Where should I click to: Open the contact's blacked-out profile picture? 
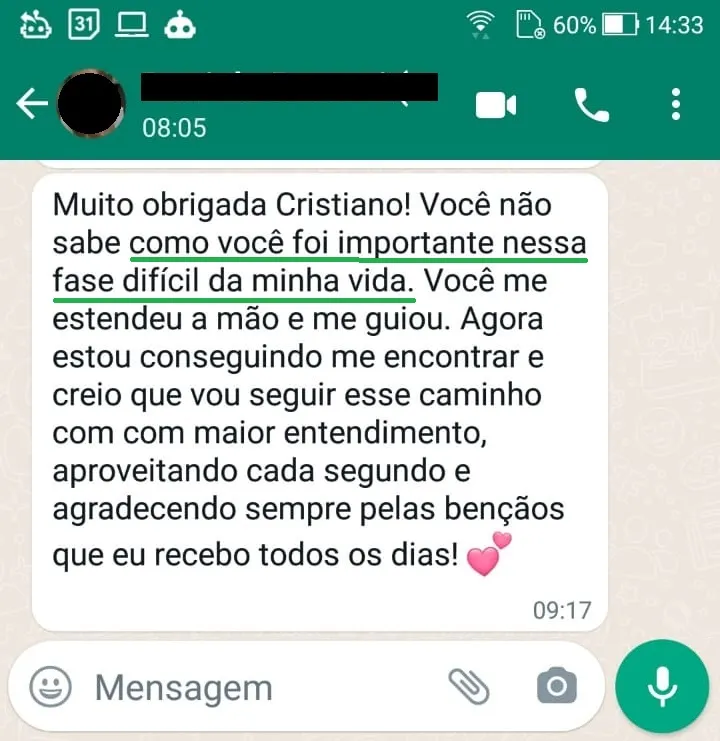click(x=91, y=103)
